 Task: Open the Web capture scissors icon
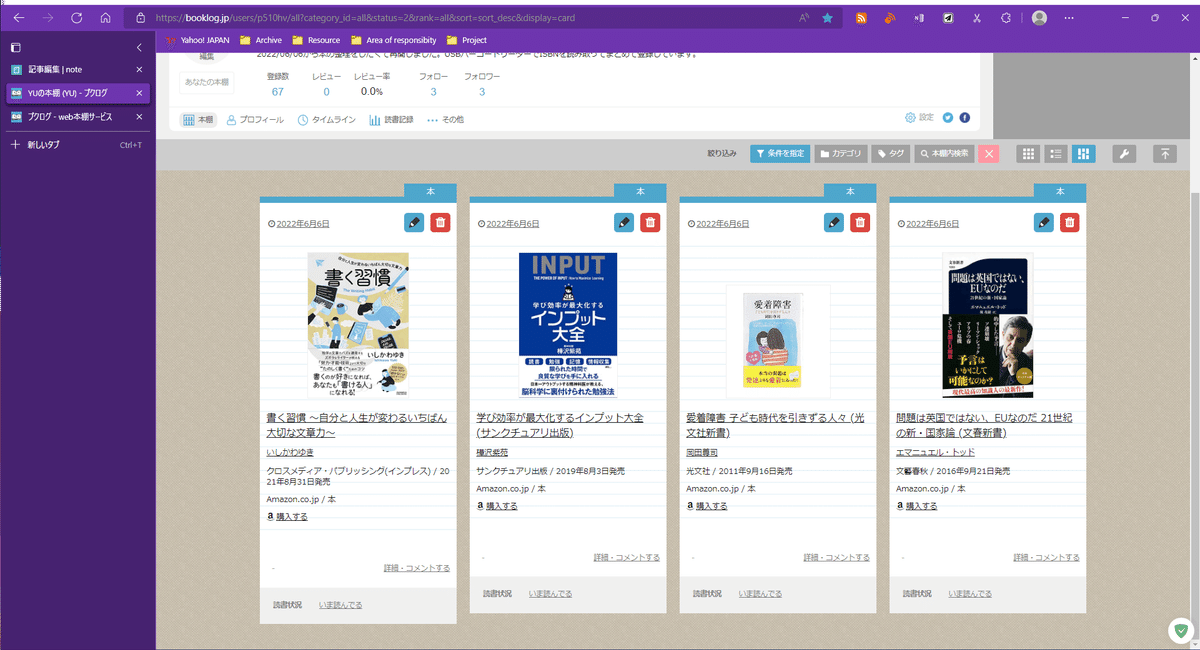pyautogui.click(x=977, y=18)
